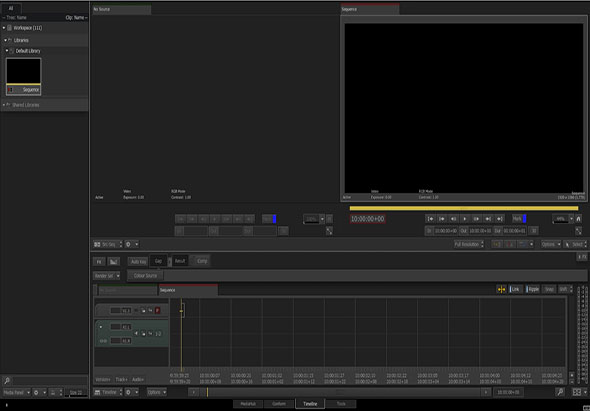Click the In mark button of Sequence

tap(429, 231)
